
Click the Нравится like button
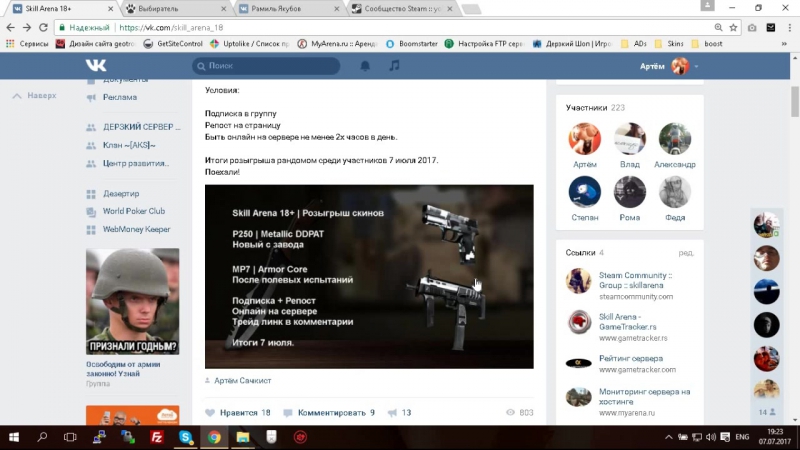238,413
